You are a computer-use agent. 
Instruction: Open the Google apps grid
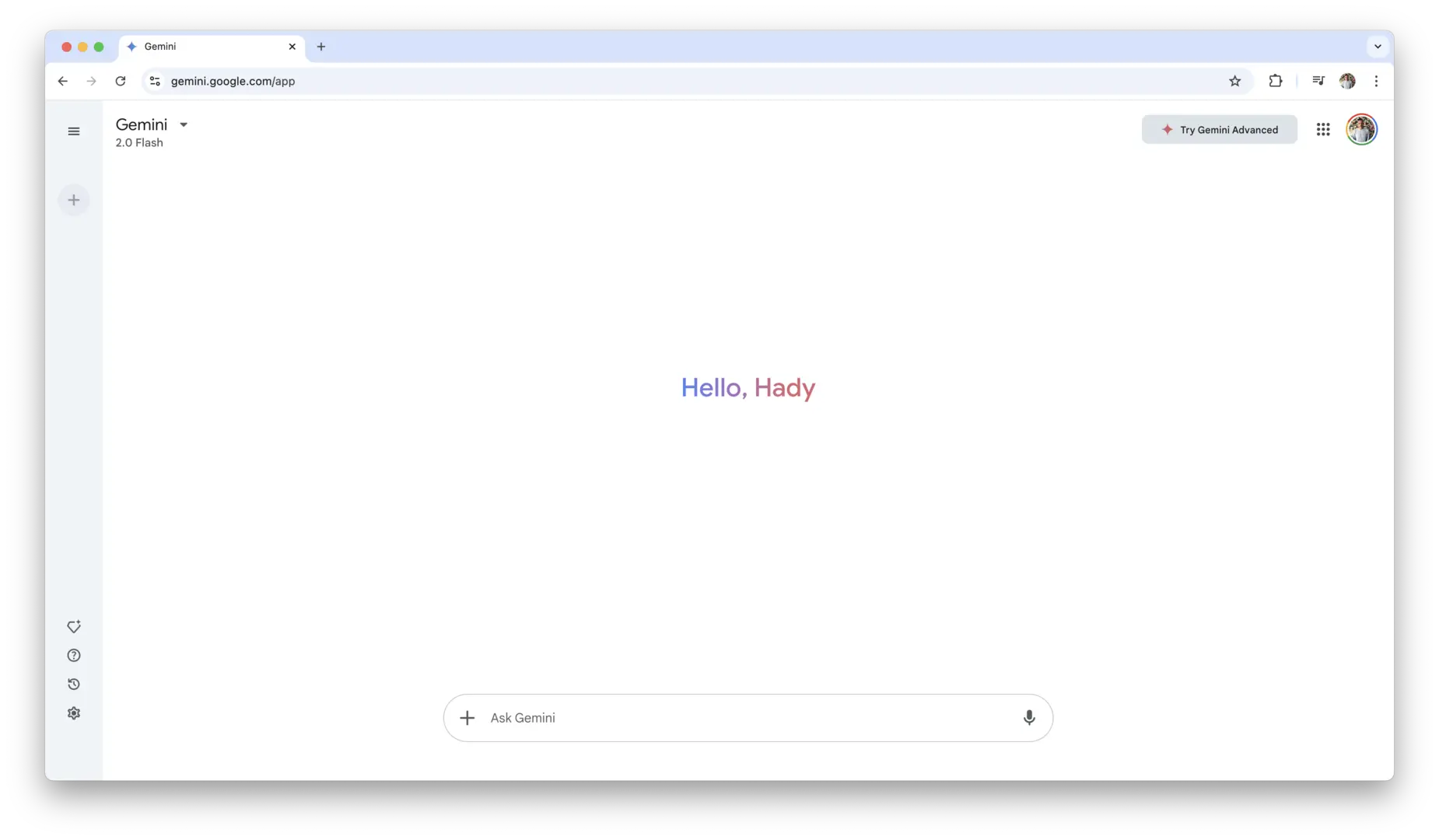1322,130
